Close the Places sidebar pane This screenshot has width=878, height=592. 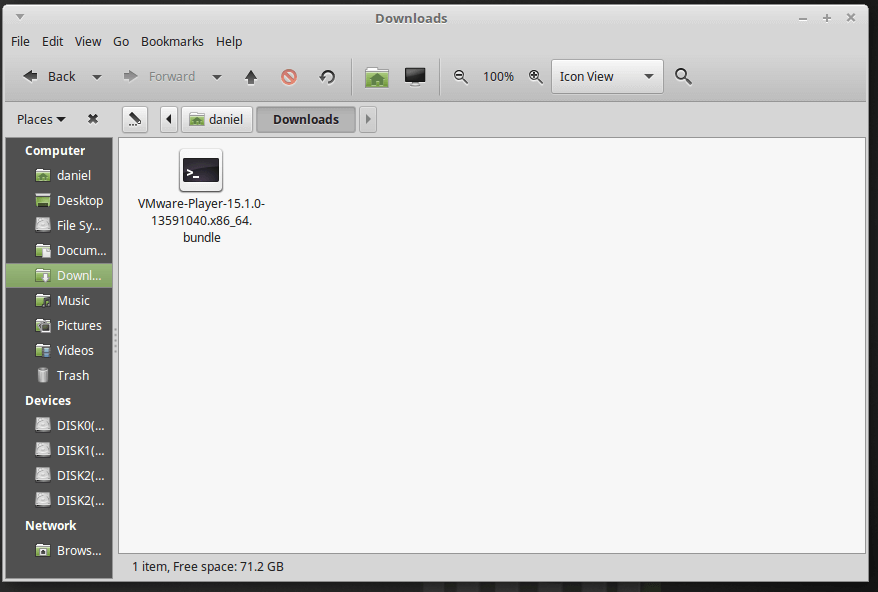tap(93, 119)
